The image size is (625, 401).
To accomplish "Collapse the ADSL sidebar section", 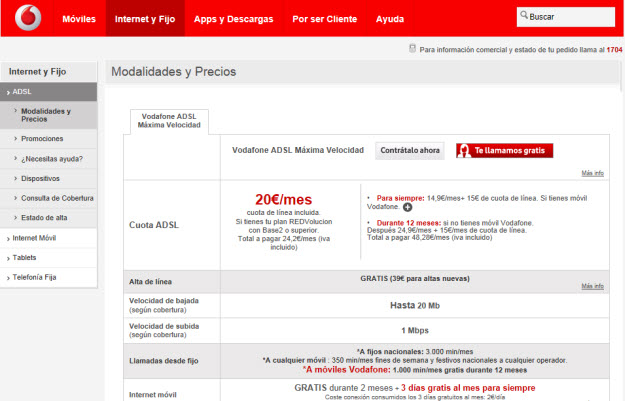I will coord(22,92).
